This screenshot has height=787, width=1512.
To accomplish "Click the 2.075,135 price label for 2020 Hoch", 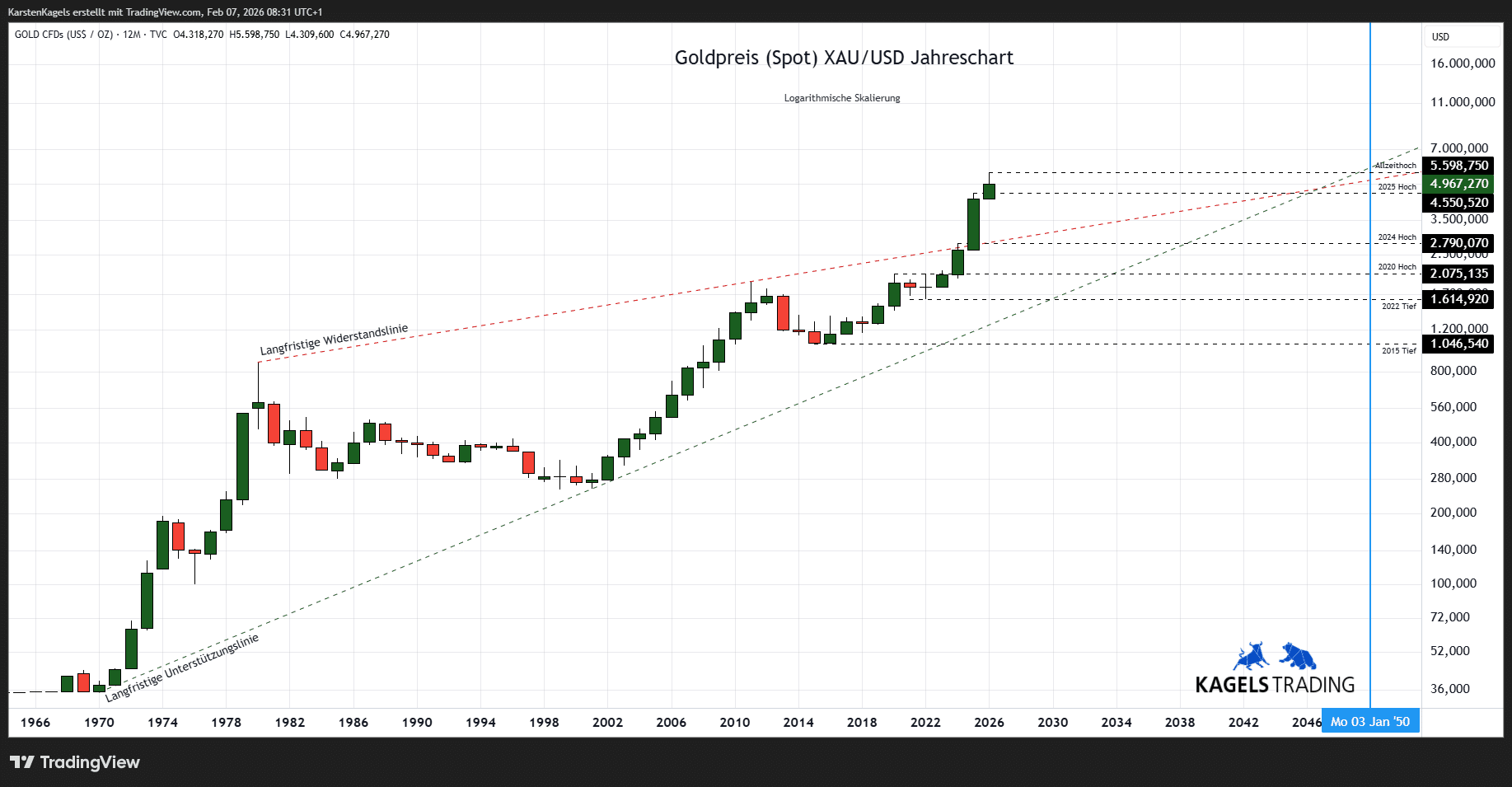I will pos(1458,274).
